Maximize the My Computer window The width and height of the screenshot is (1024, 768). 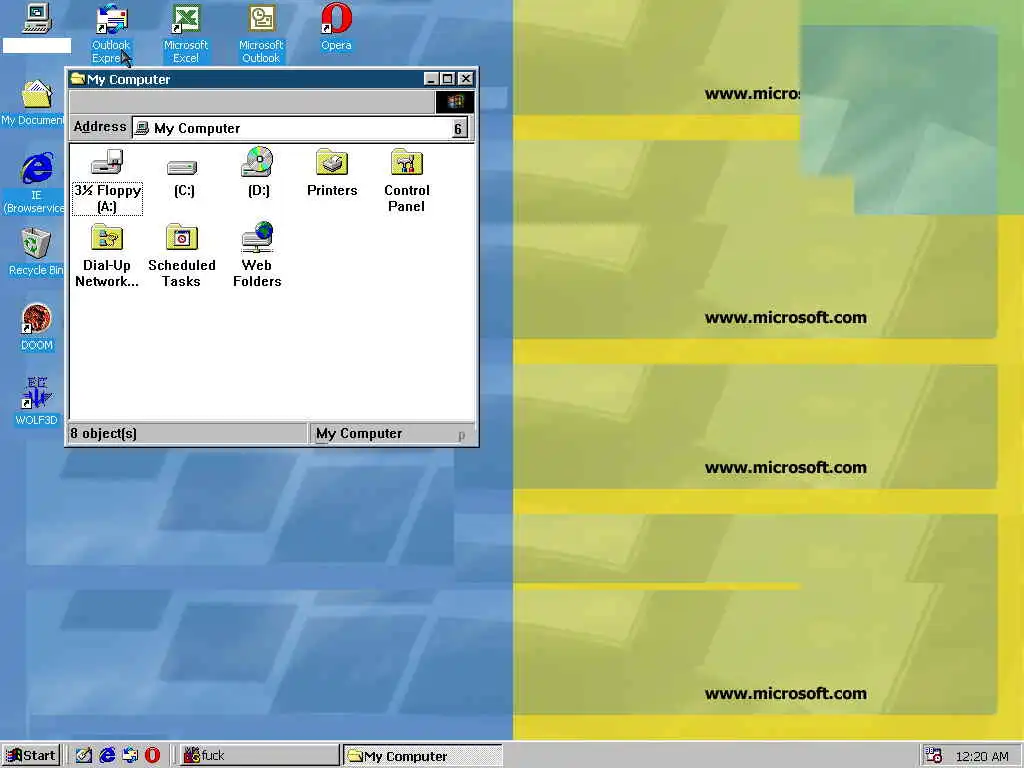click(447, 79)
